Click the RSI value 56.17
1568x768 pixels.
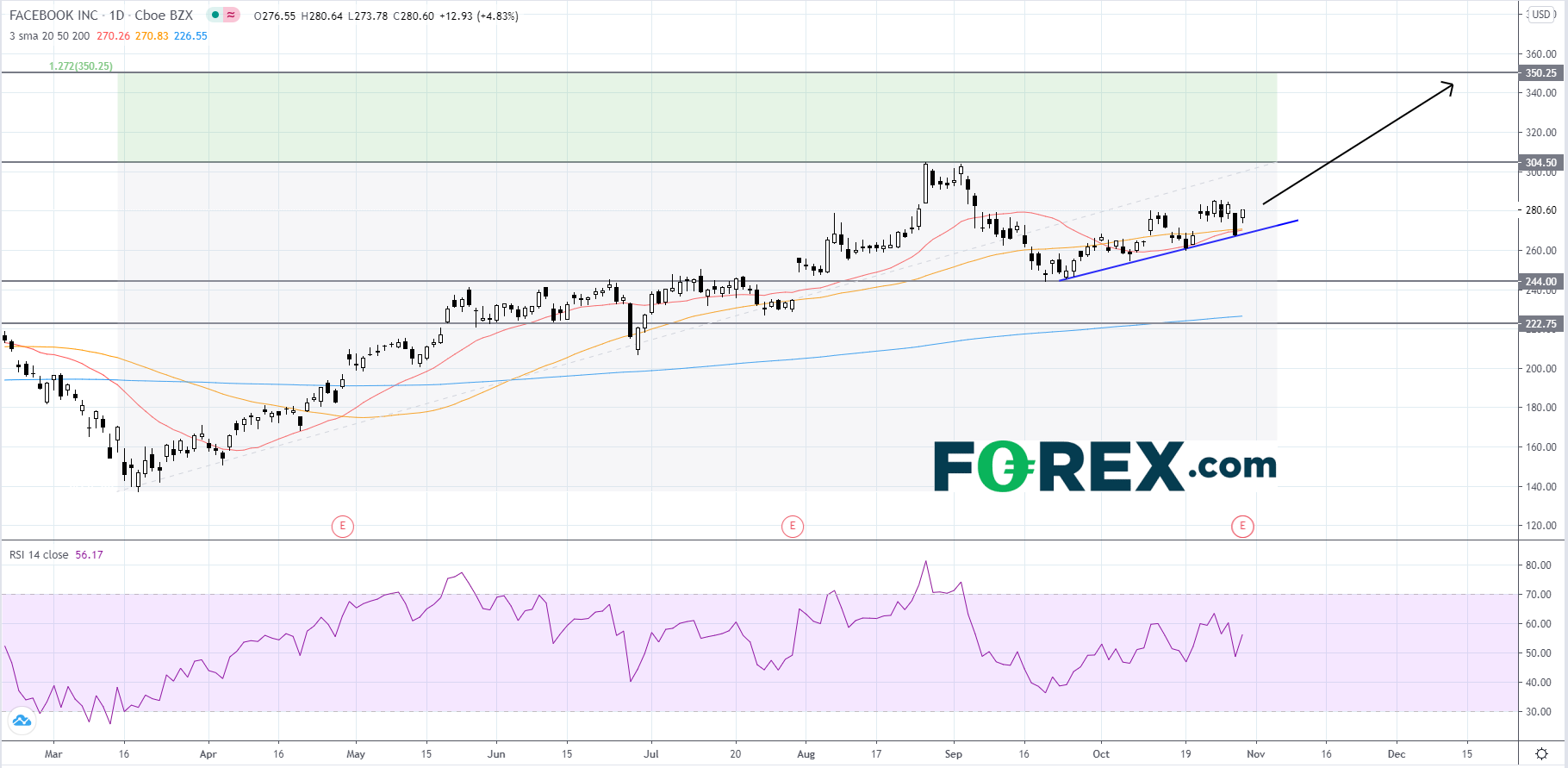[89, 555]
